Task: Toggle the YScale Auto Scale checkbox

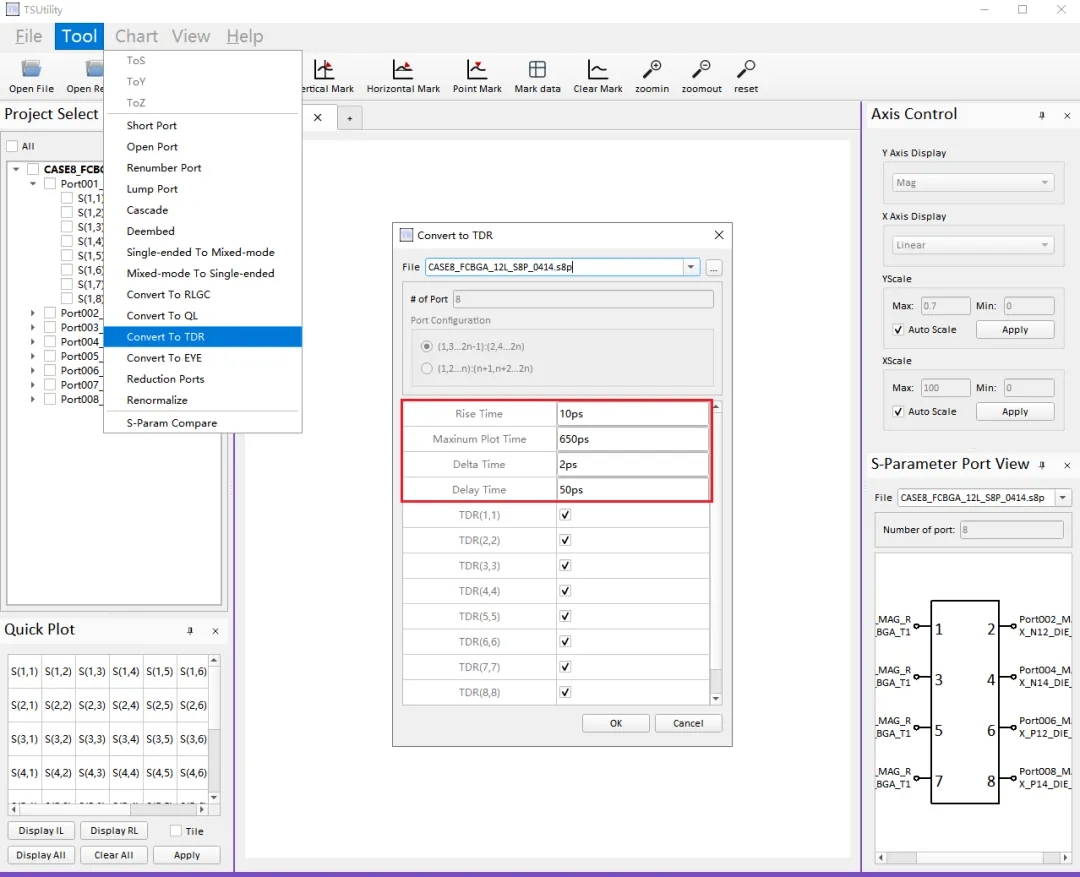Action: [898, 330]
